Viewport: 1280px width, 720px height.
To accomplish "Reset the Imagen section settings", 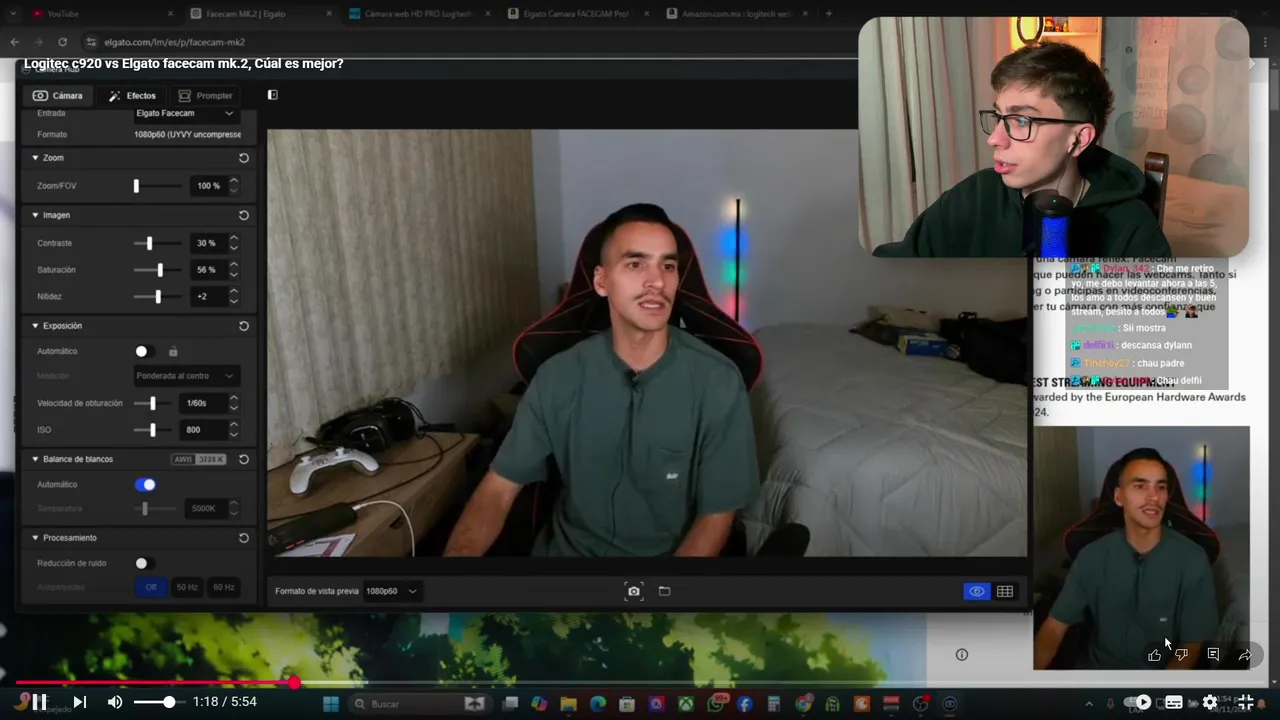I will (244, 215).
